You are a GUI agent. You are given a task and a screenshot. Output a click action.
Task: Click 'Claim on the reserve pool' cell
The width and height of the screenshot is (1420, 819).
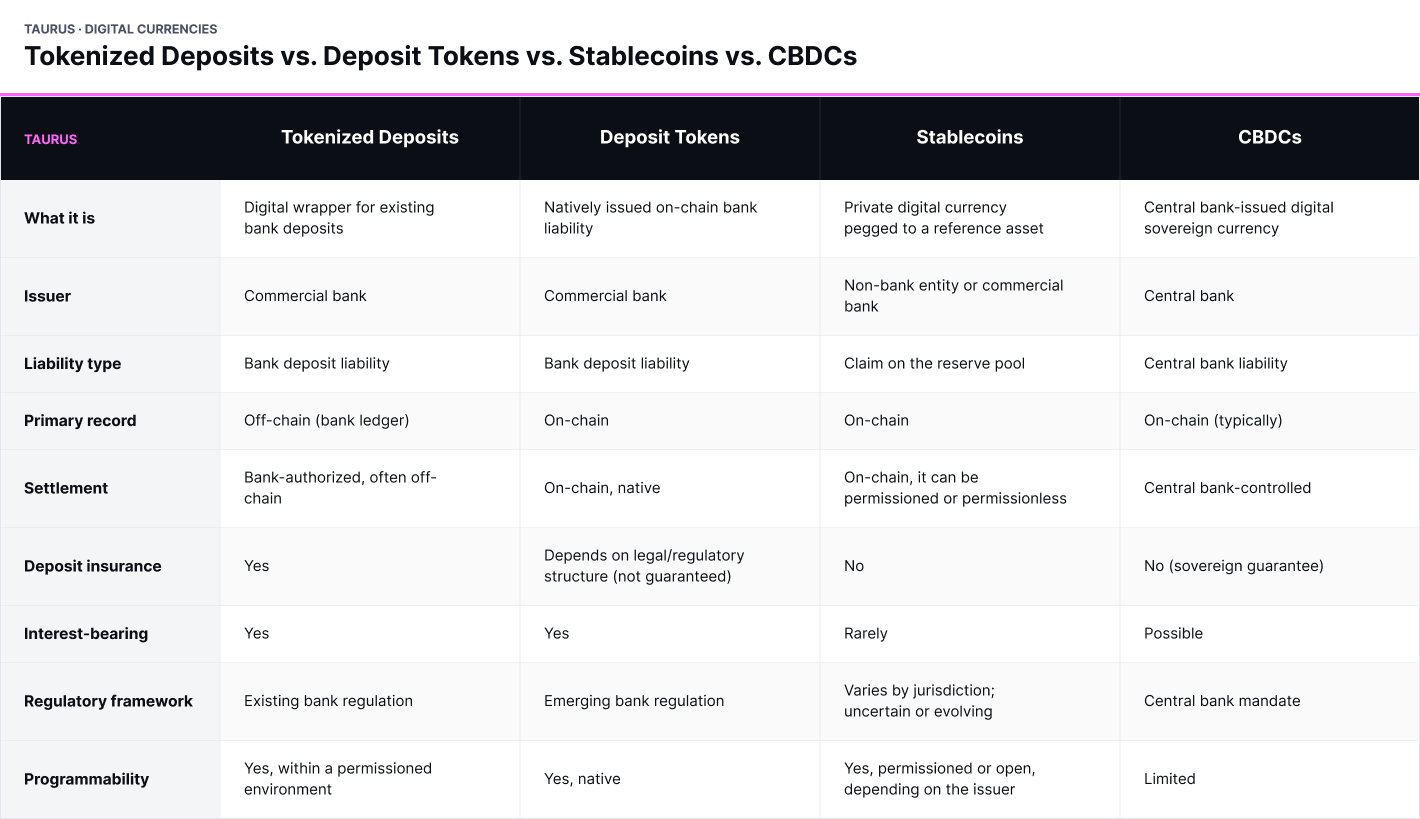point(934,364)
